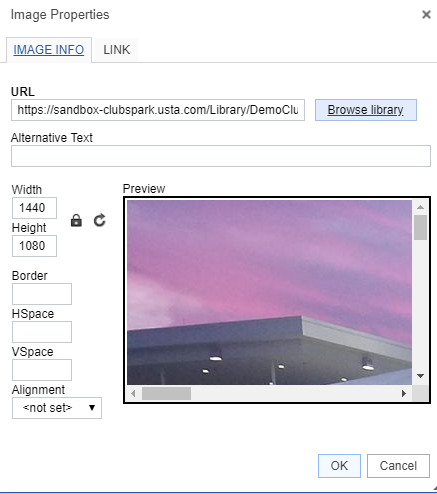Screen dimensions: 437x494
Task: Click the HSpace input box
Action: point(42,332)
